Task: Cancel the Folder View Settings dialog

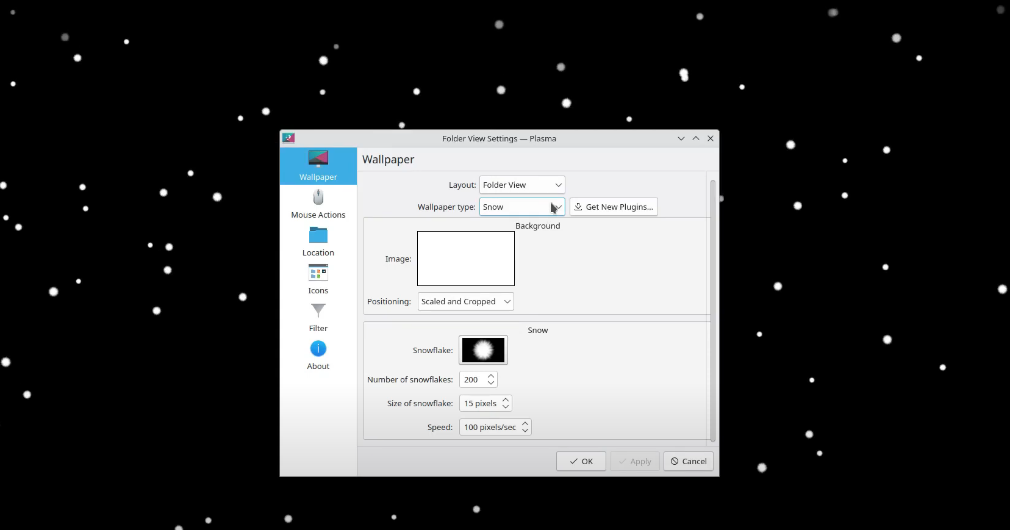Action: 689,461
